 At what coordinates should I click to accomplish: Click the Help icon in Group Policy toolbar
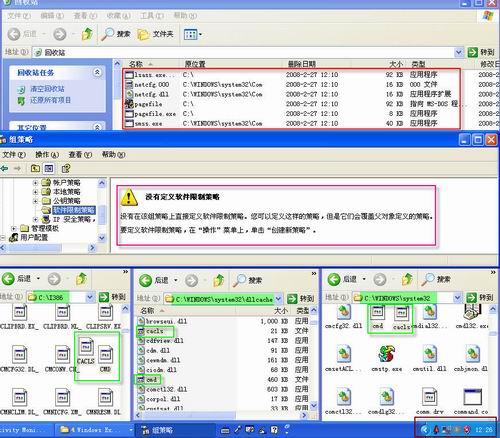point(66,168)
